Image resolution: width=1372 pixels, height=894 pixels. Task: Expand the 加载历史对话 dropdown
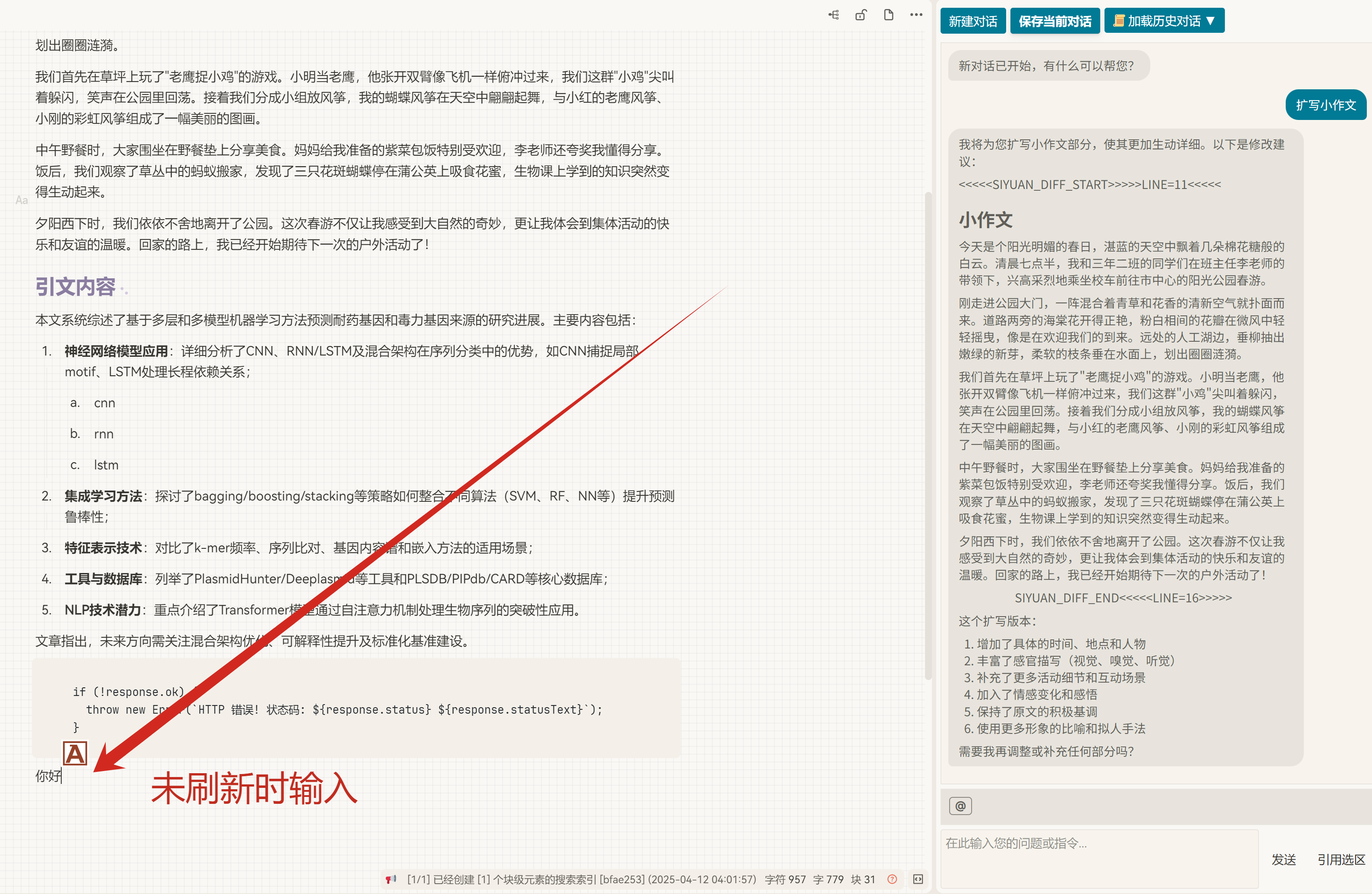pos(1164,21)
